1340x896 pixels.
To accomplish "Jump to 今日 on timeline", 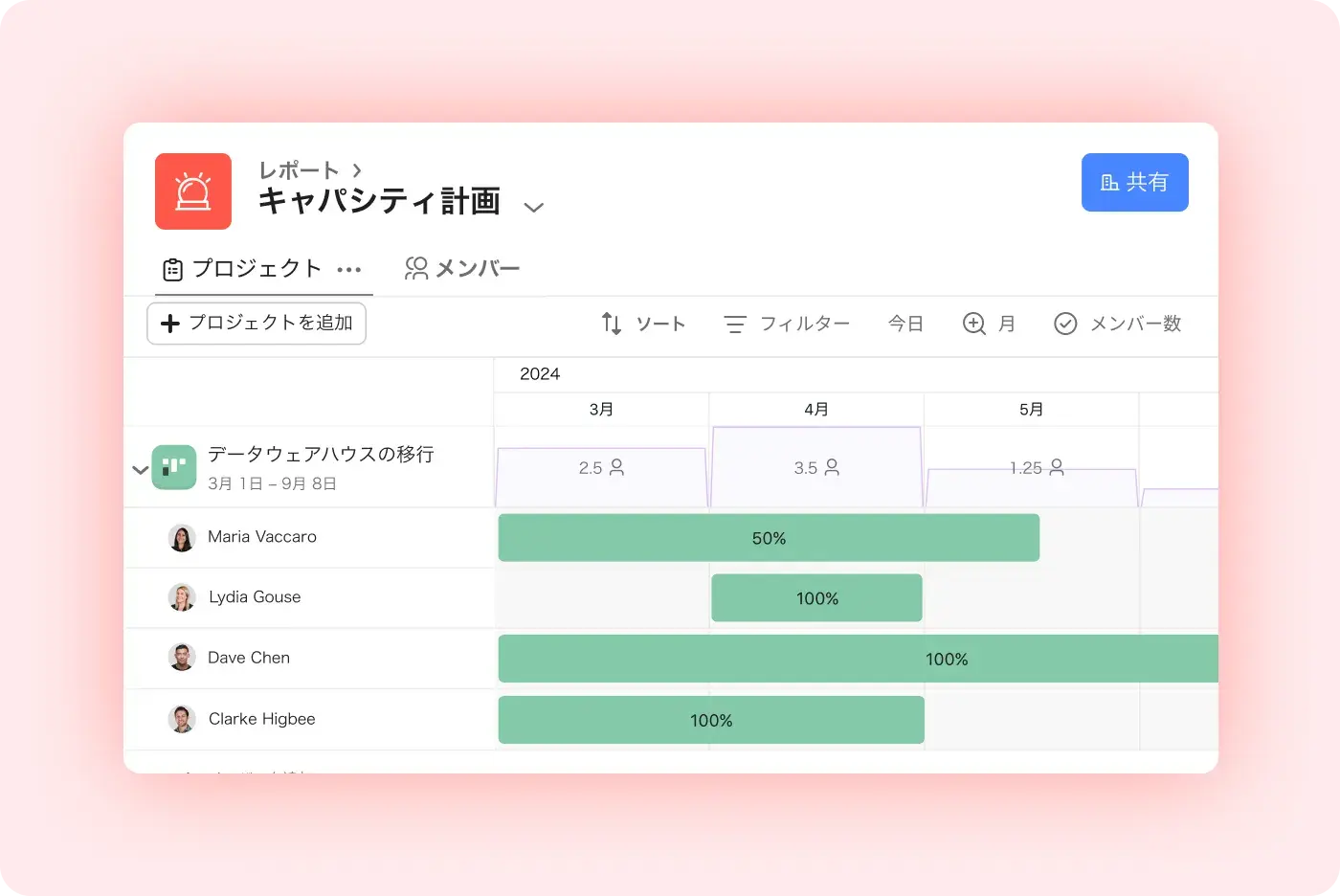I will pos(905,324).
